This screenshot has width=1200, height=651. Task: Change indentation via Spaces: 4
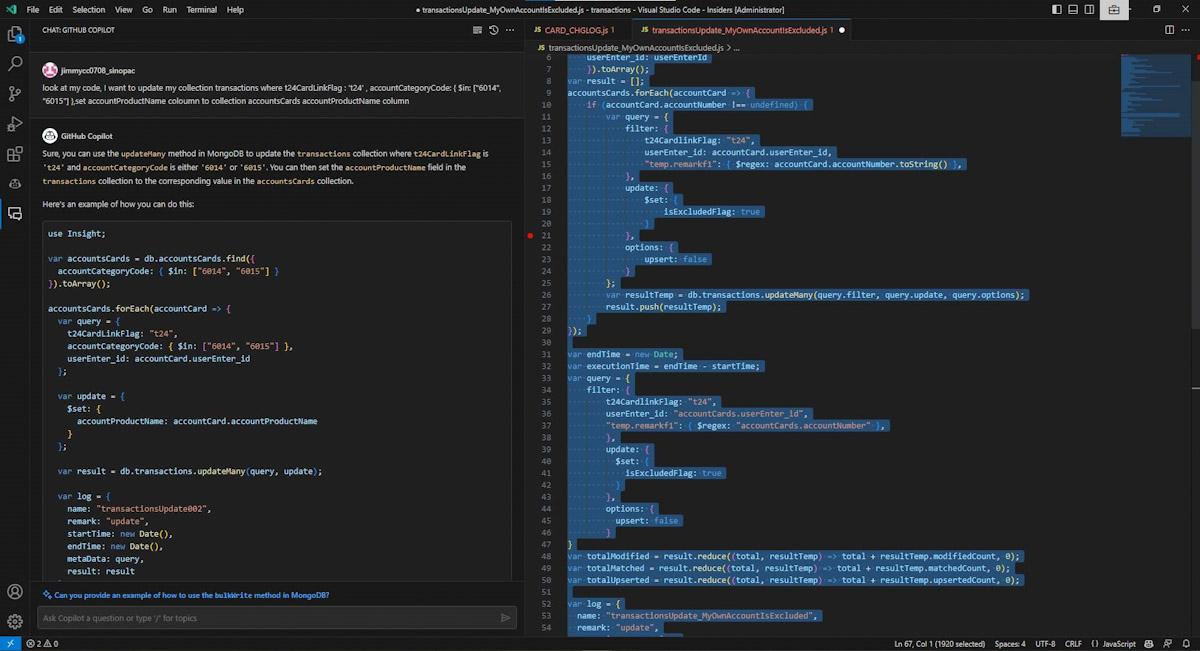[1010, 644]
